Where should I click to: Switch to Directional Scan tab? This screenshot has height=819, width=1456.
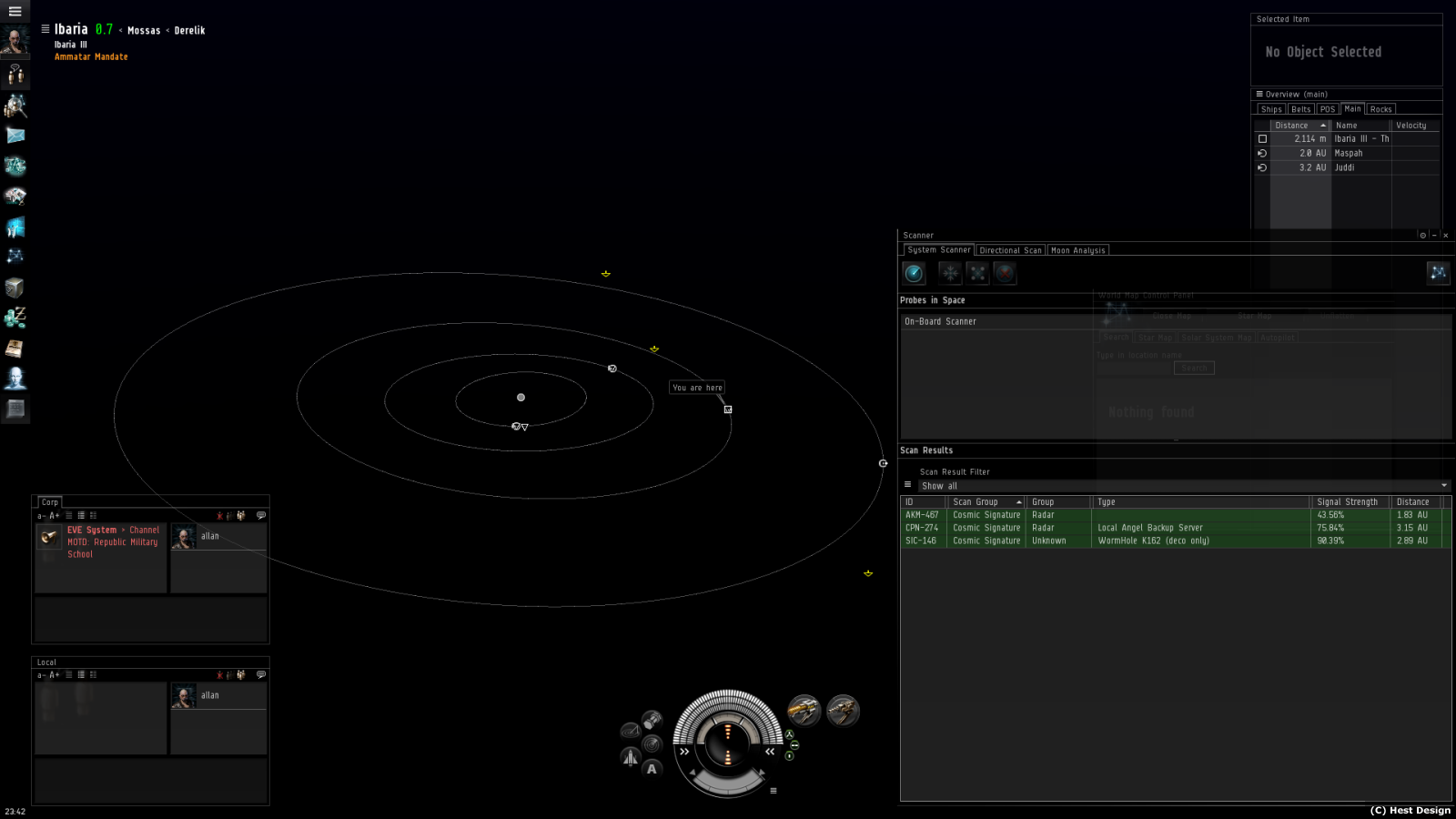[1010, 250]
